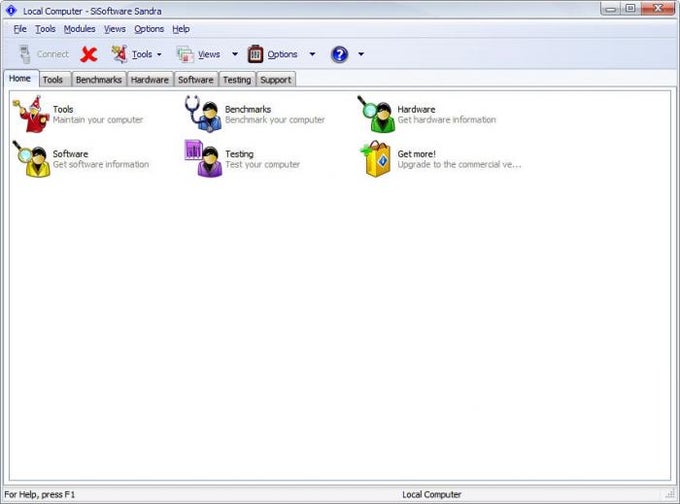Click "For Help, press F1" status text
The height and width of the screenshot is (504, 680).
(x=39, y=494)
